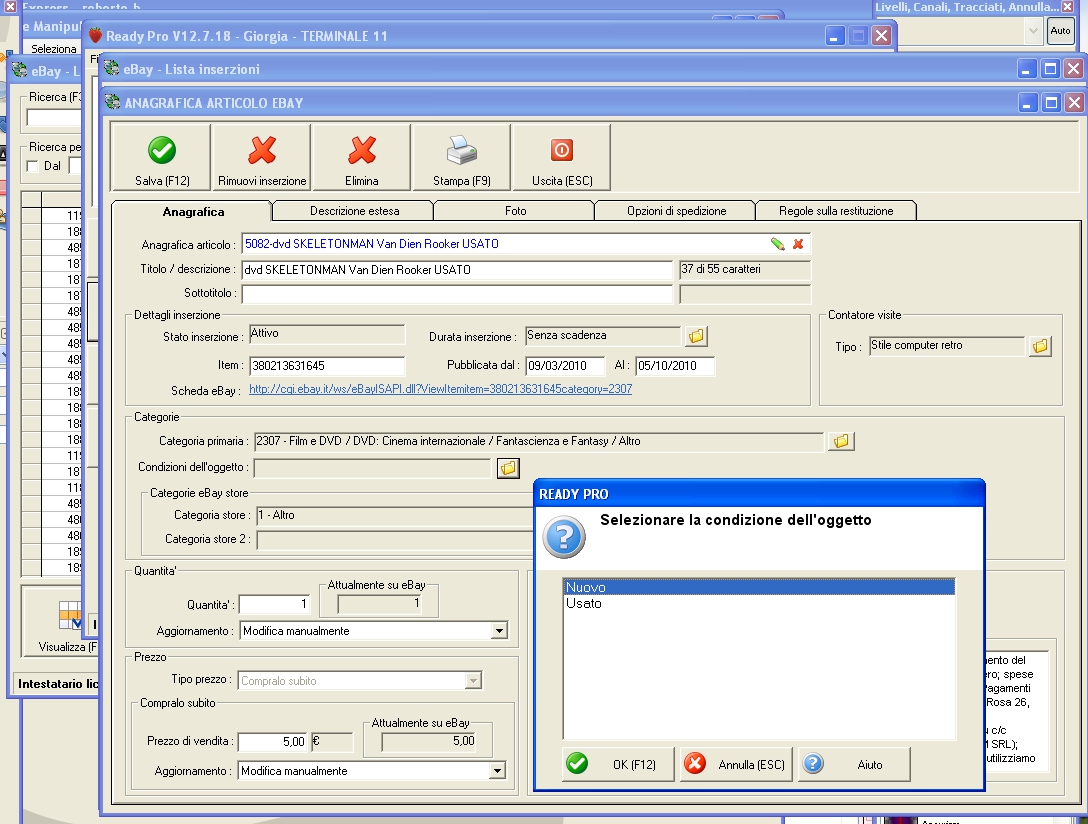Exit via the Uscita (ESC) button
The image size is (1088, 824).
[561, 157]
